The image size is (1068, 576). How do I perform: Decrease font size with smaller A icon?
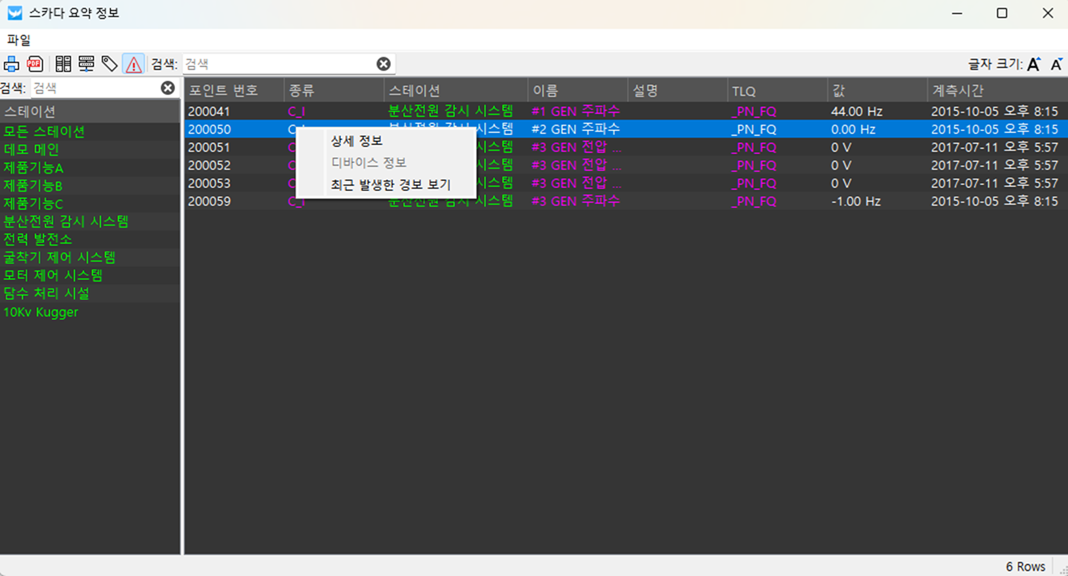click(x=1056, y=64)
